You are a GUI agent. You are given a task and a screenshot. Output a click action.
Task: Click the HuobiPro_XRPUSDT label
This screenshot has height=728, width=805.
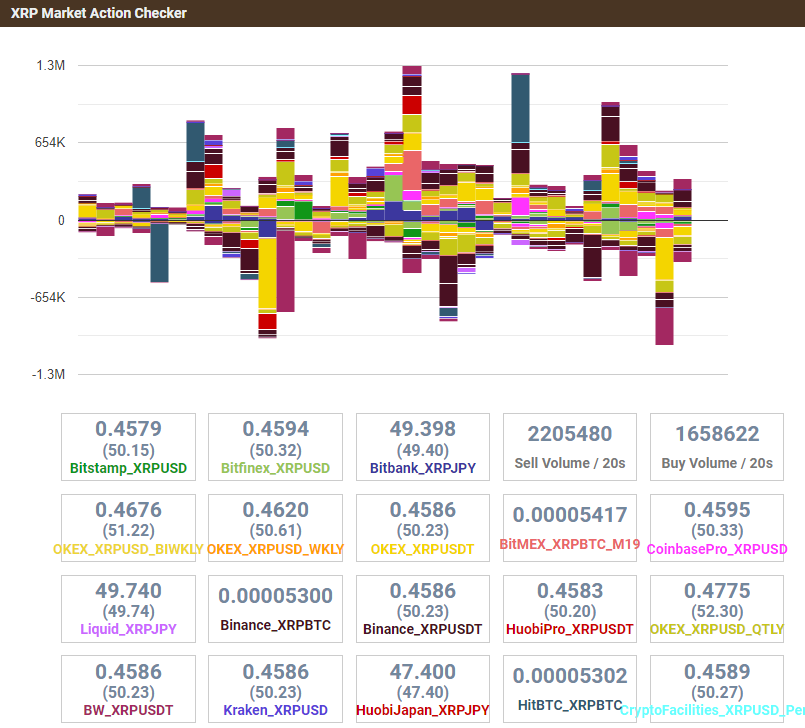(x=570, y=629)
